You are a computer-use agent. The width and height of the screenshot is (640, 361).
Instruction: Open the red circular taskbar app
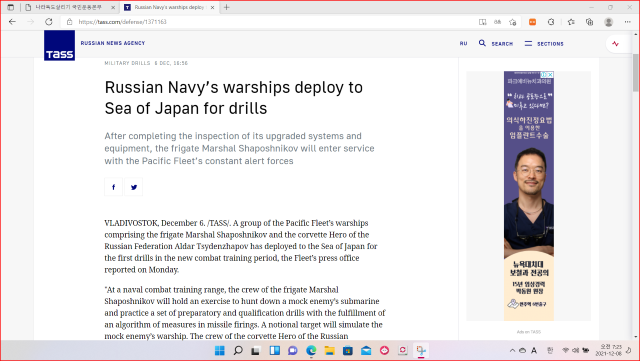point(384,350)
